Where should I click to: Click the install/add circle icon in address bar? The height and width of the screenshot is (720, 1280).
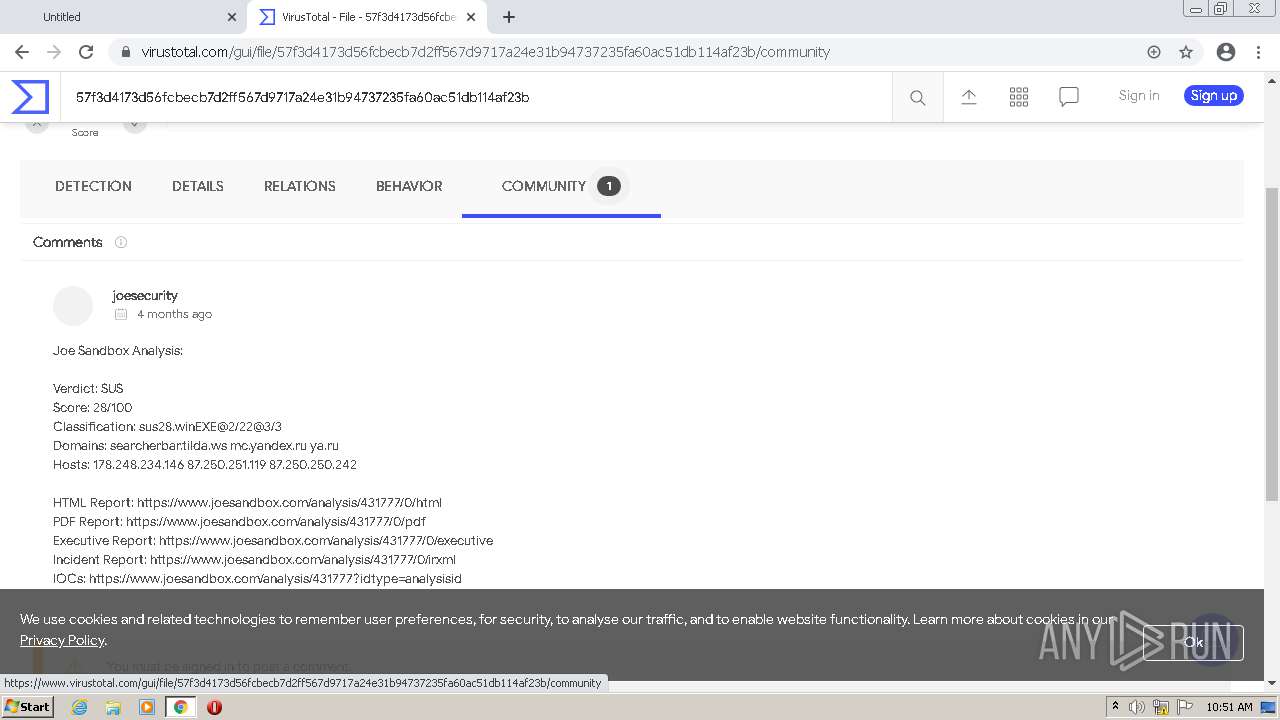click(x=1154, y=52)
